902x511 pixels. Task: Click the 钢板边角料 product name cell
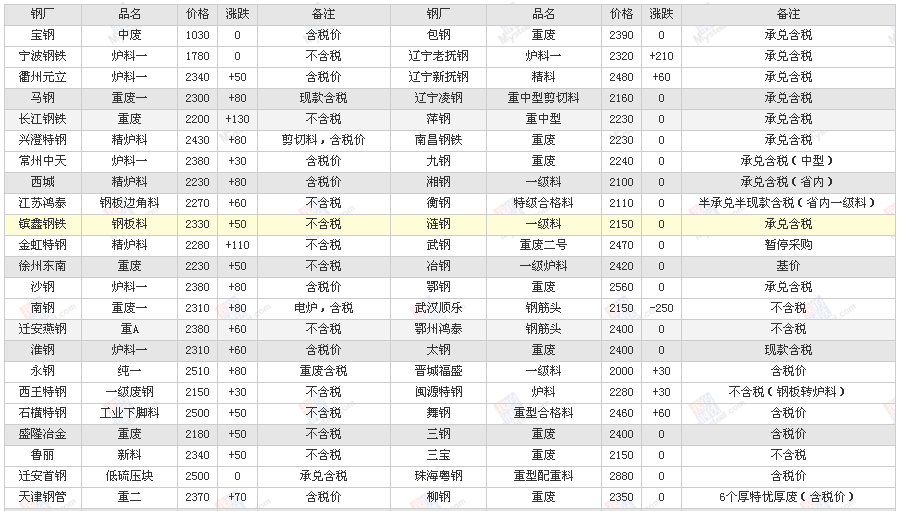129,203
